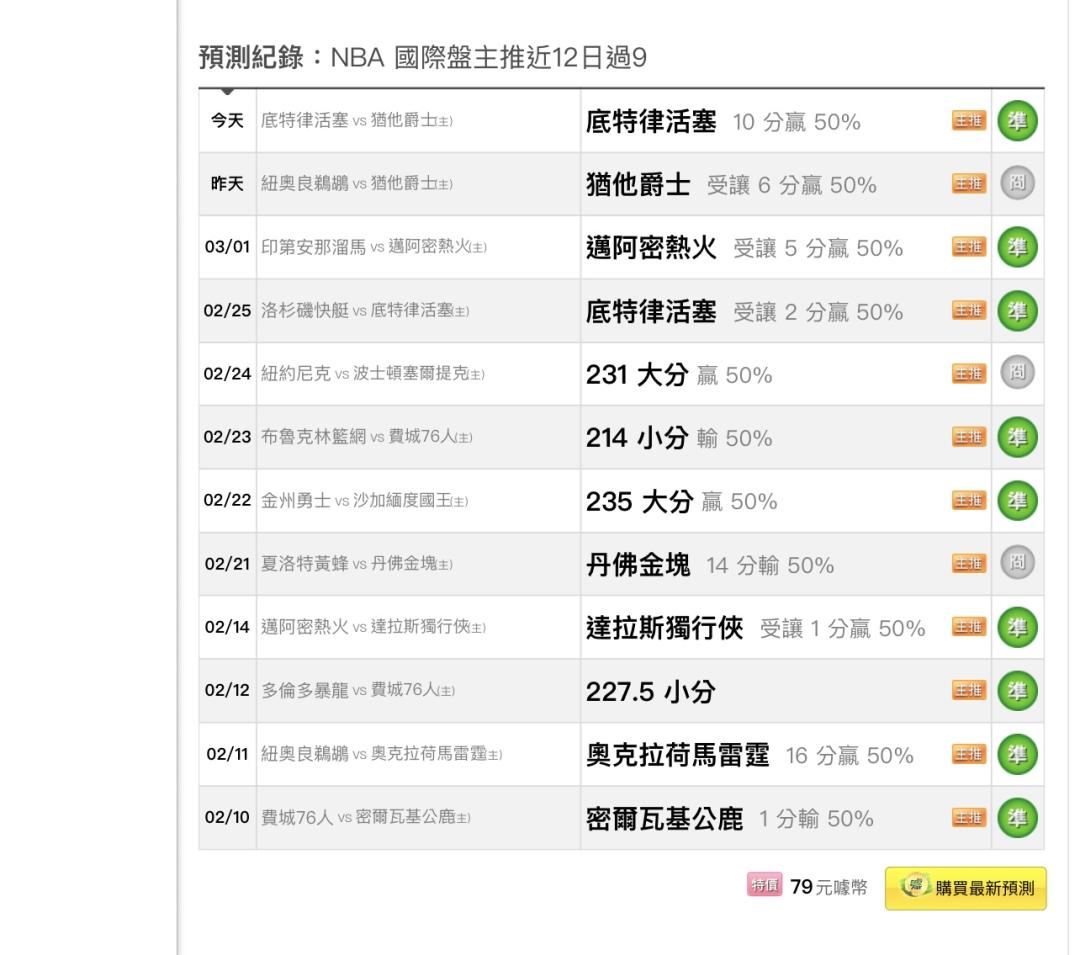Image resolution: width=1080 pixels, height=955 pixels.
Task: Click the 主推 badge in the 02/11 row
Action: (969, 755)
